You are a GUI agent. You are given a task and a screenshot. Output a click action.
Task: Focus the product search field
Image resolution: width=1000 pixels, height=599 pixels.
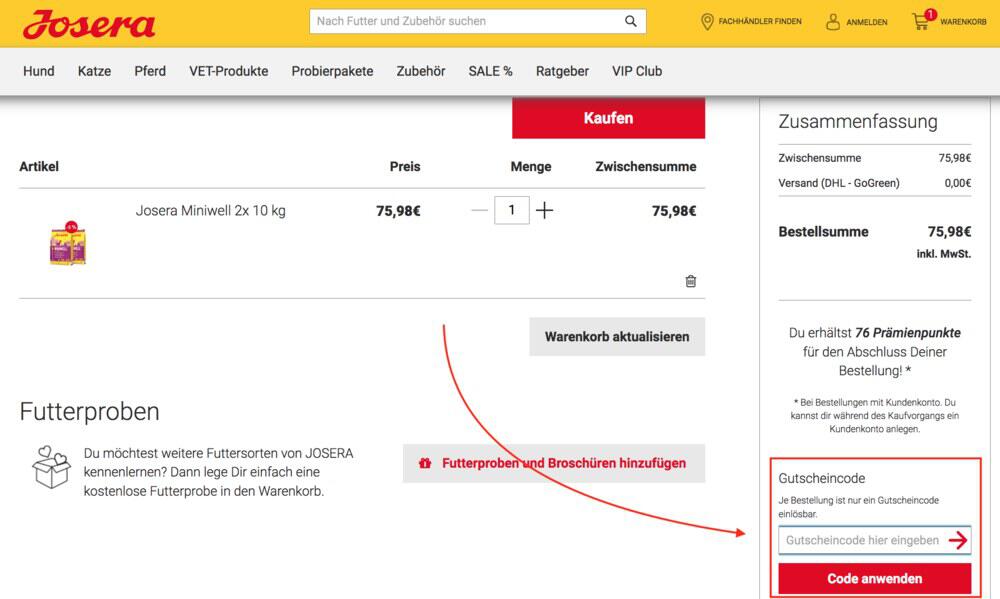pos(478,21)
